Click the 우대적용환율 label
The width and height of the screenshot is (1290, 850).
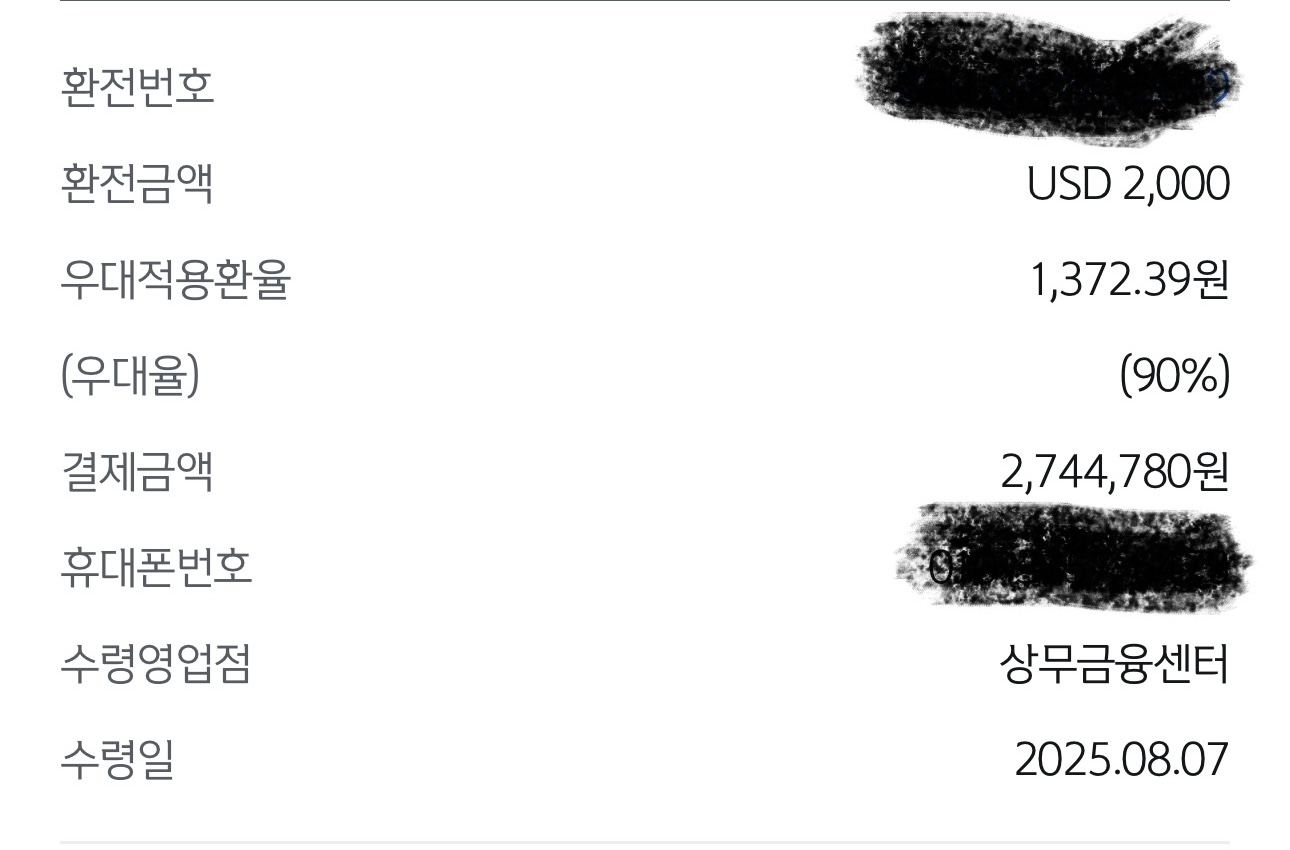(x=175, y=280)
